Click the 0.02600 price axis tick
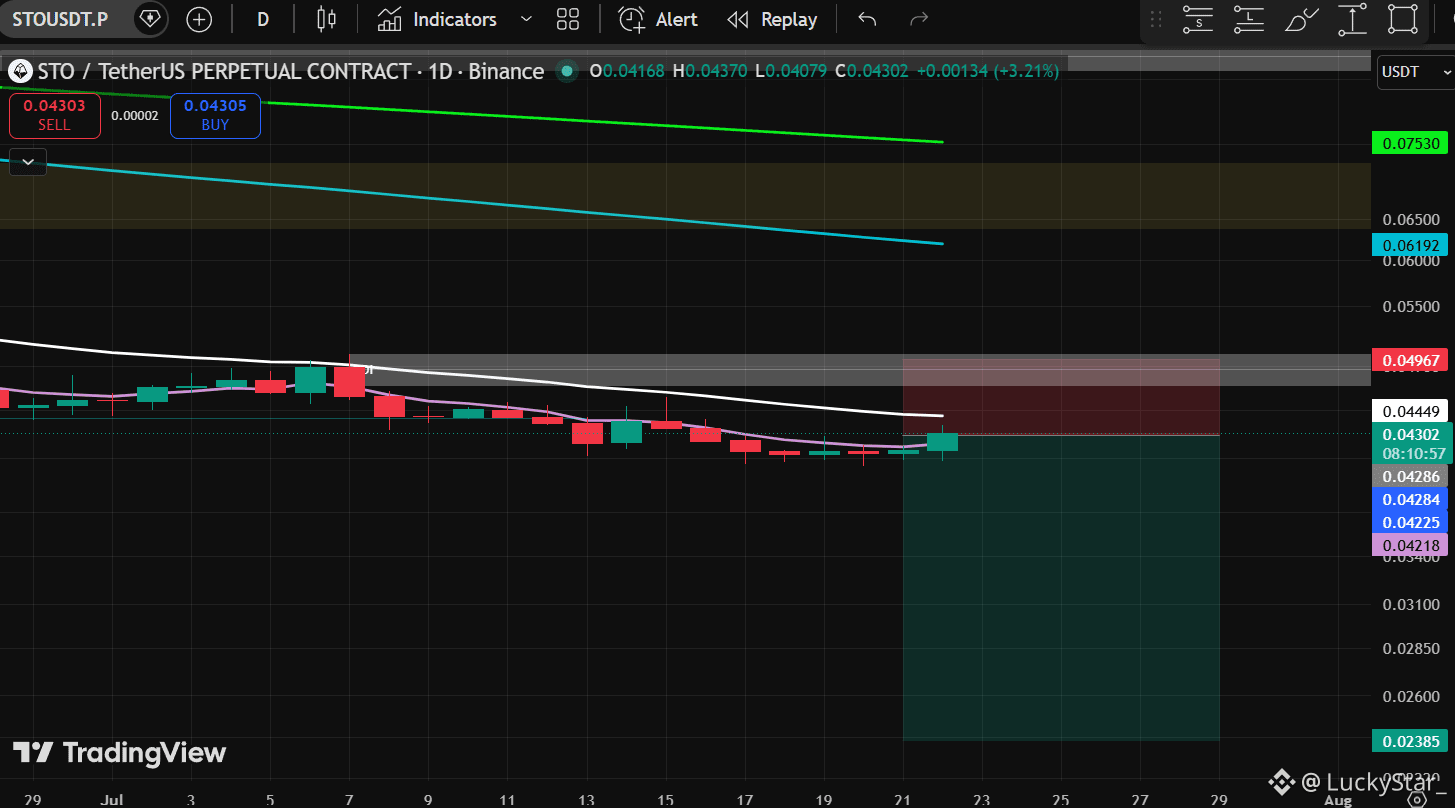The image size is (1455, 808). point(1411,696)
